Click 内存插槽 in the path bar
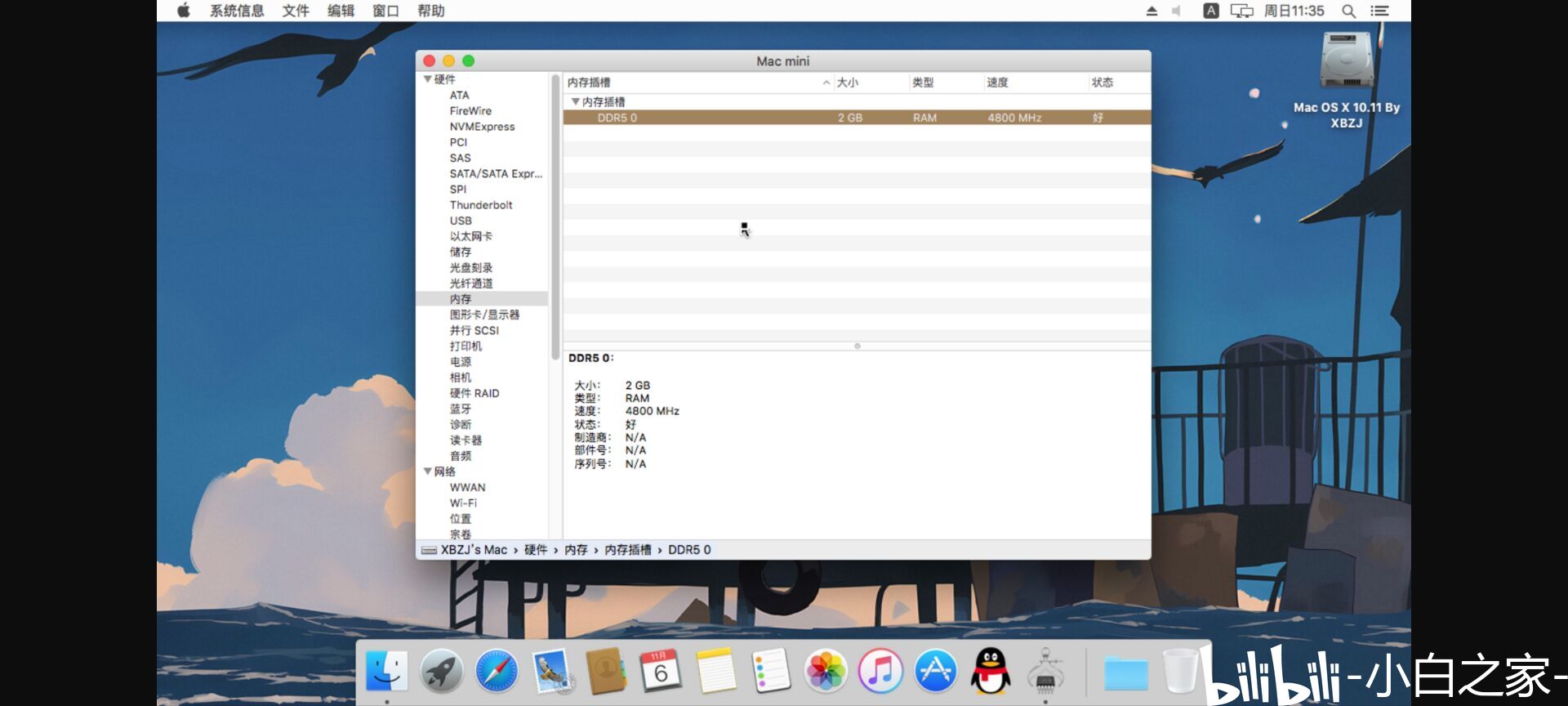The height and width of the screenshot is (706, 1568). coord(628,550)
